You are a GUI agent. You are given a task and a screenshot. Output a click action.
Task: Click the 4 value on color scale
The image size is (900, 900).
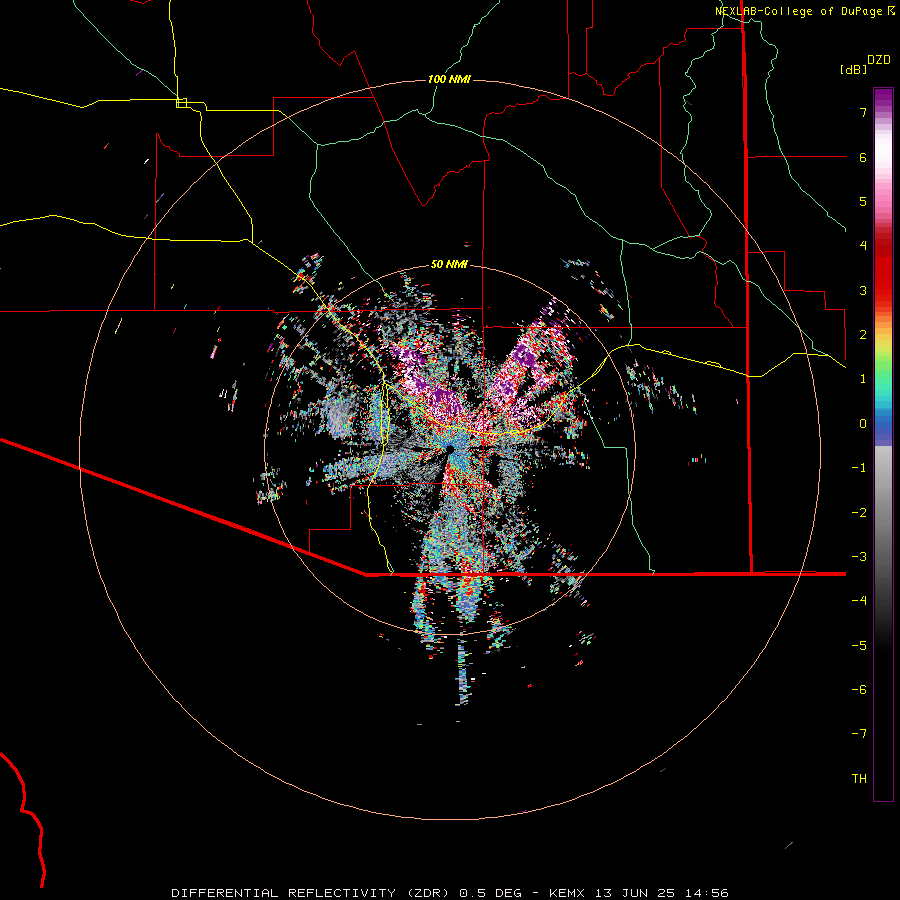tap(863, 246)
